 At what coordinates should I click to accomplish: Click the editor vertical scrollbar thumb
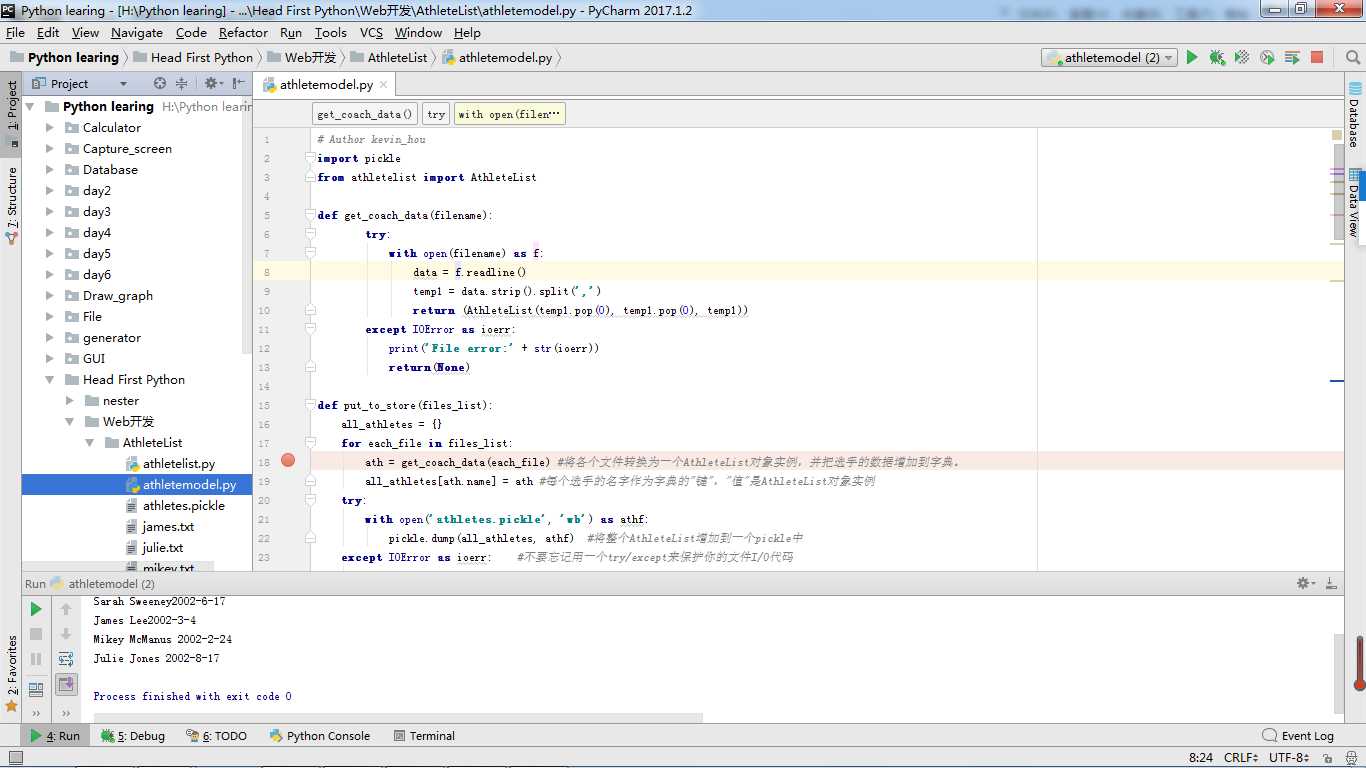1338,192
